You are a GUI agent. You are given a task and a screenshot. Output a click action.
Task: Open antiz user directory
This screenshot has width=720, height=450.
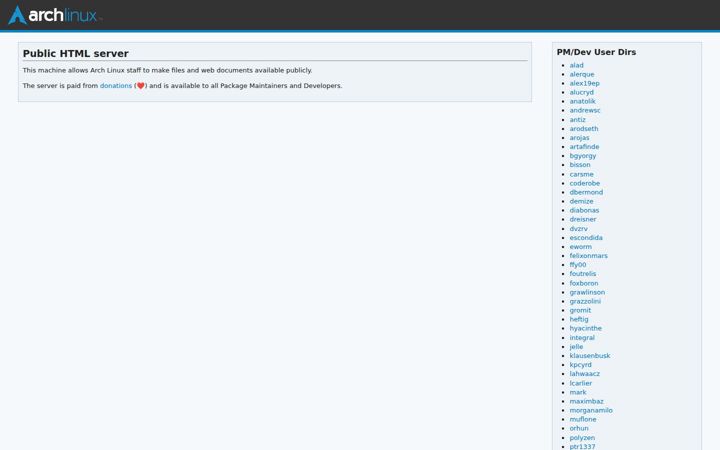pyautogui.click(x=577, y=120)
